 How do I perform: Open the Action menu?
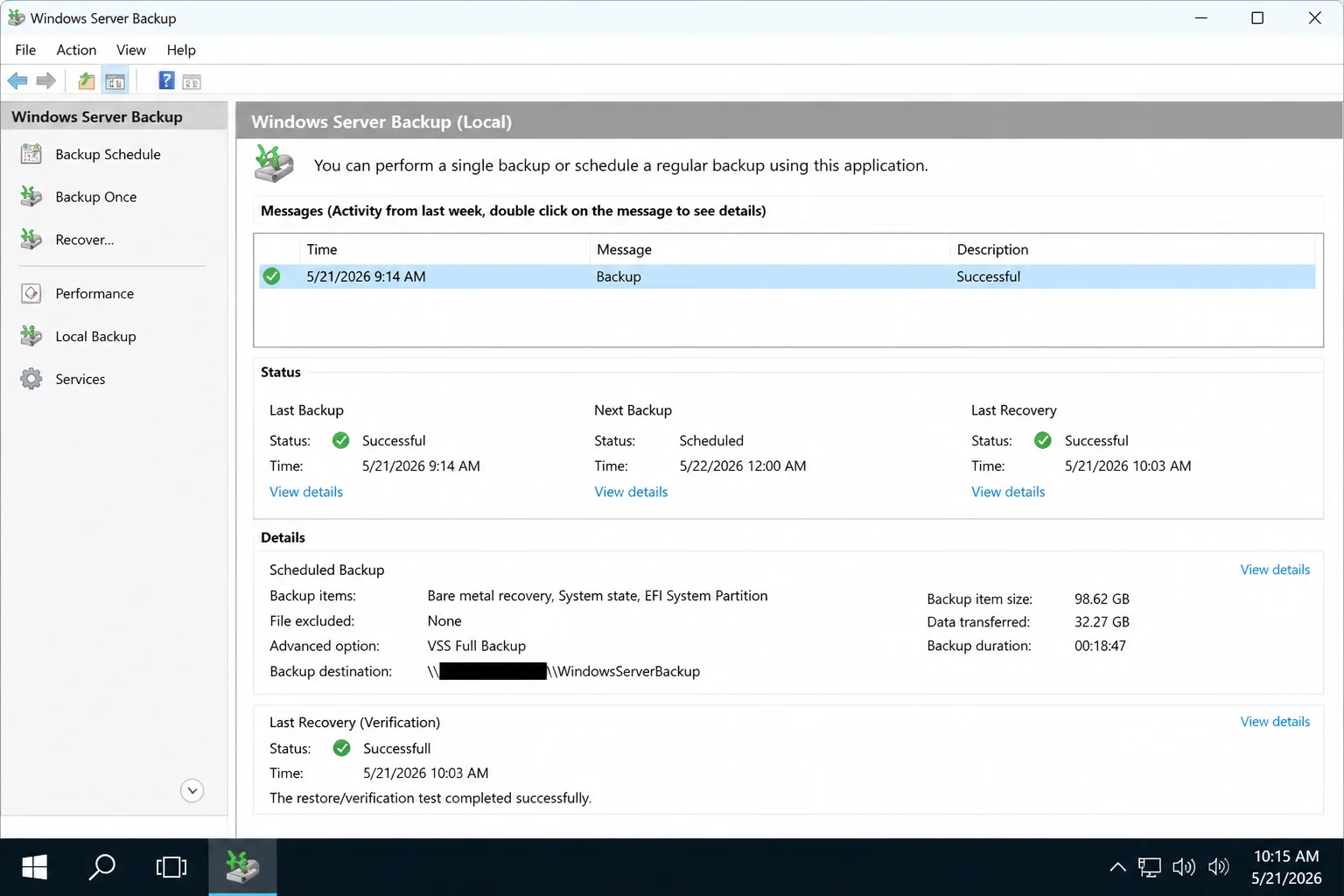(x=76, y=50)
